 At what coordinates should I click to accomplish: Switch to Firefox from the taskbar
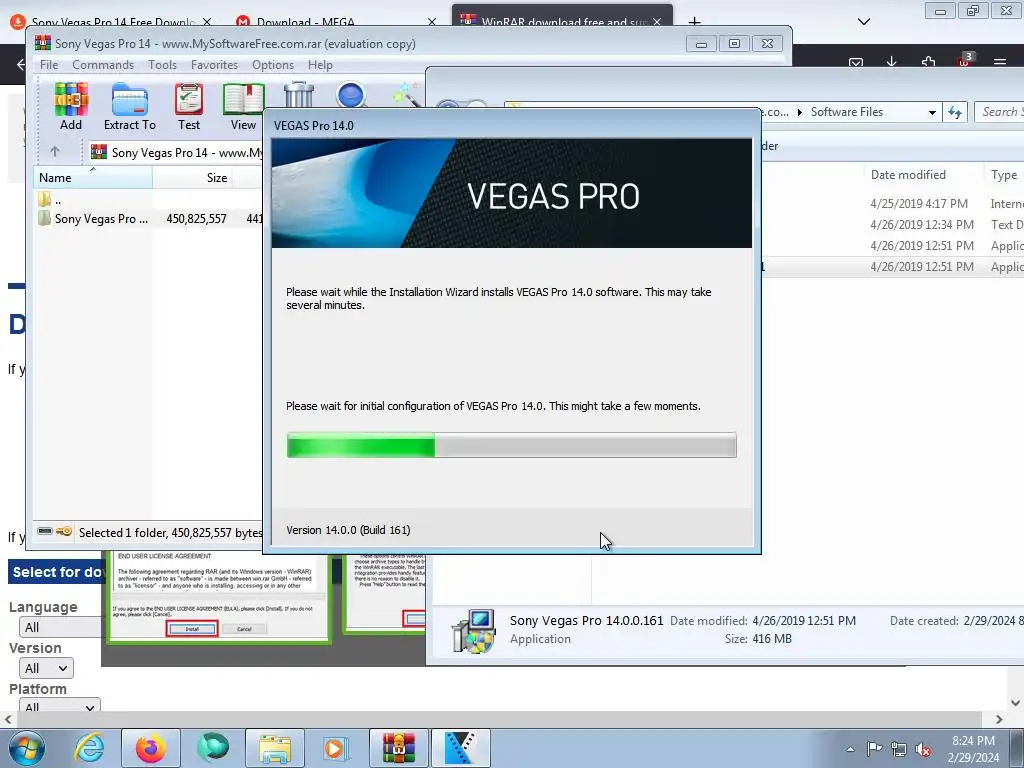151,748
